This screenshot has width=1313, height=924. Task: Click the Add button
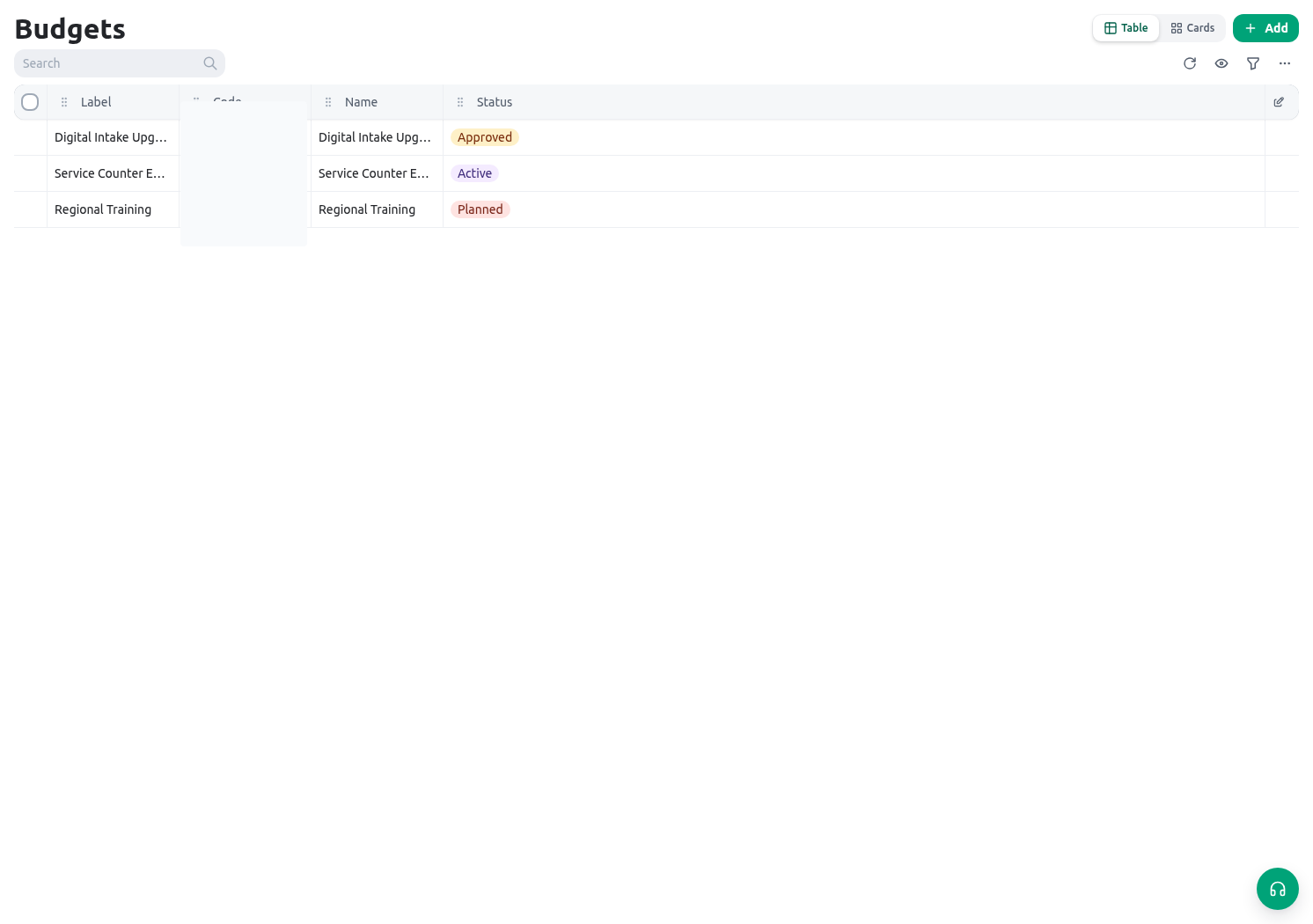coord(1265,28)
